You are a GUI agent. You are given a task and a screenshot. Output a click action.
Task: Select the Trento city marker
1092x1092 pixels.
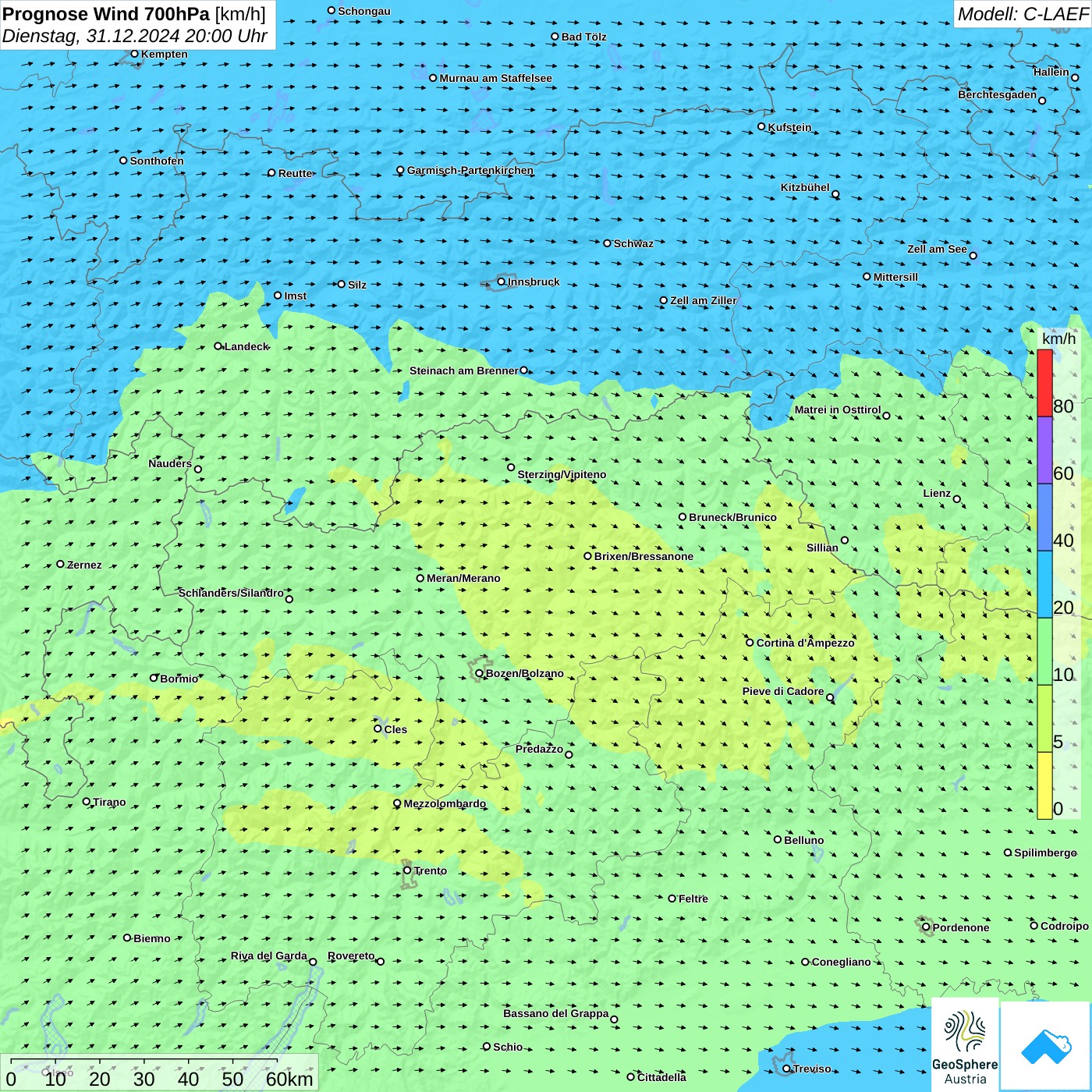pyautogui.click(x=407, y=870)
